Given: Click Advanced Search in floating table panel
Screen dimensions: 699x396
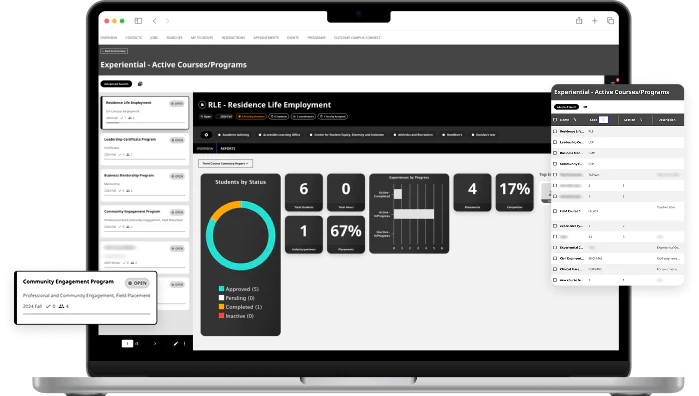Looking at the screenshot, I should point(566,107).
